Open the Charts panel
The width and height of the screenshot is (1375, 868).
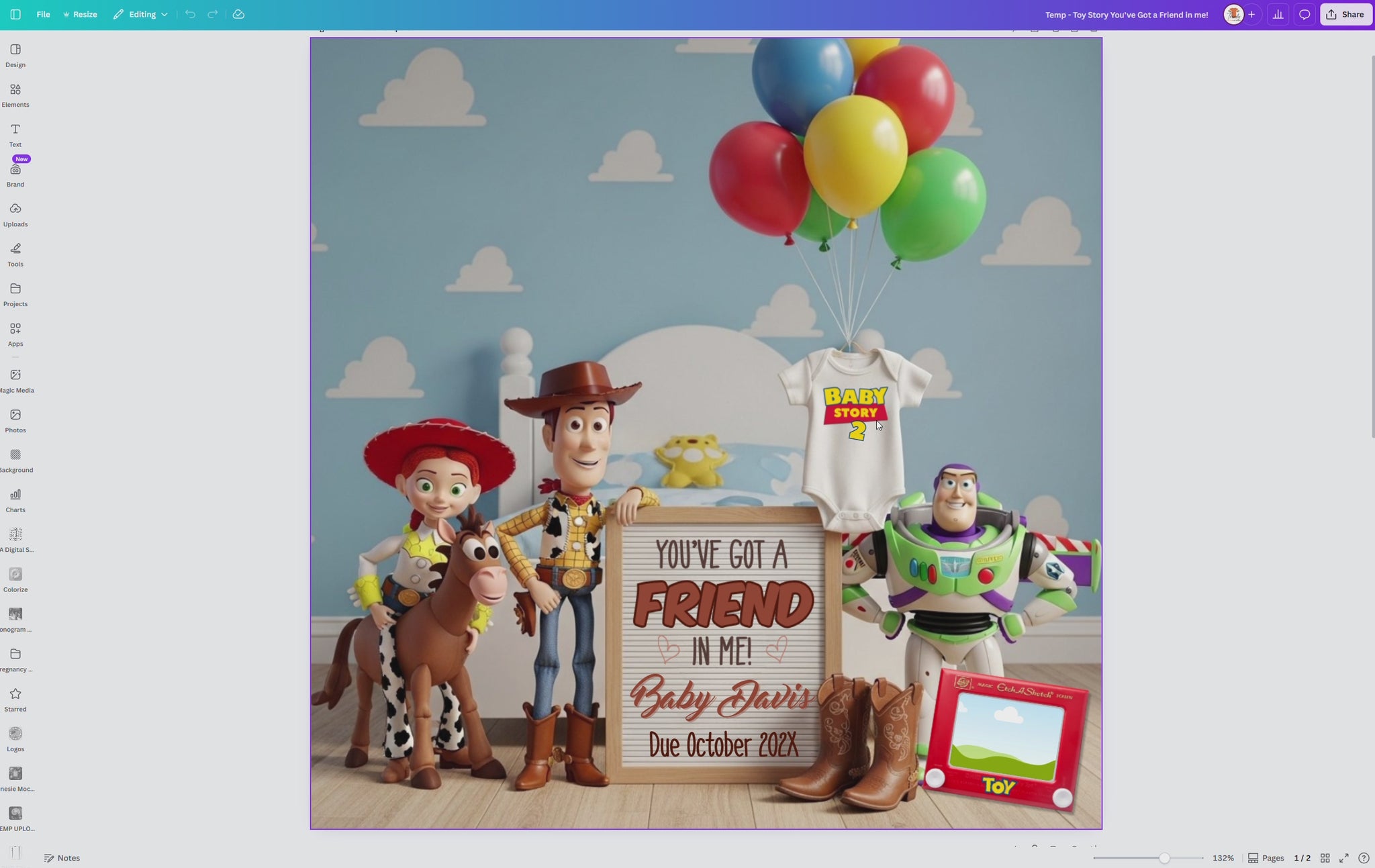point(15,498)
